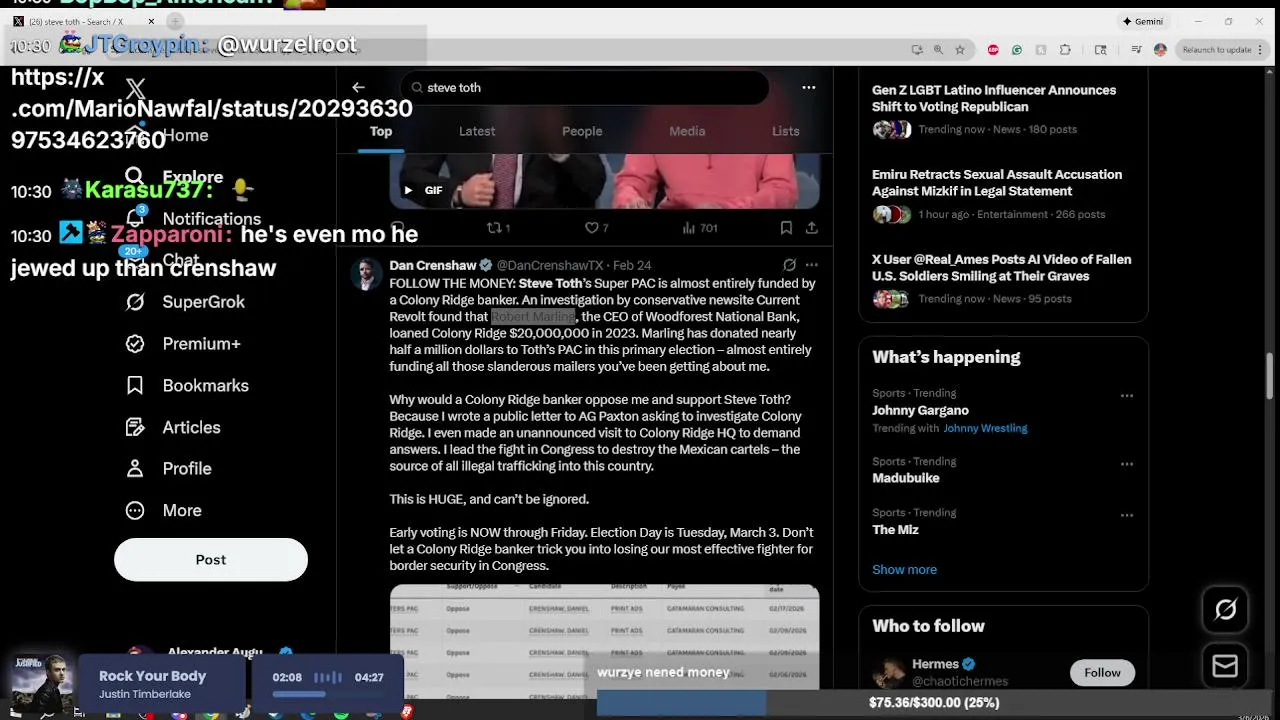Like the GIF tweet with 7 likes
1280x720 pixels.
coord(596,228)
